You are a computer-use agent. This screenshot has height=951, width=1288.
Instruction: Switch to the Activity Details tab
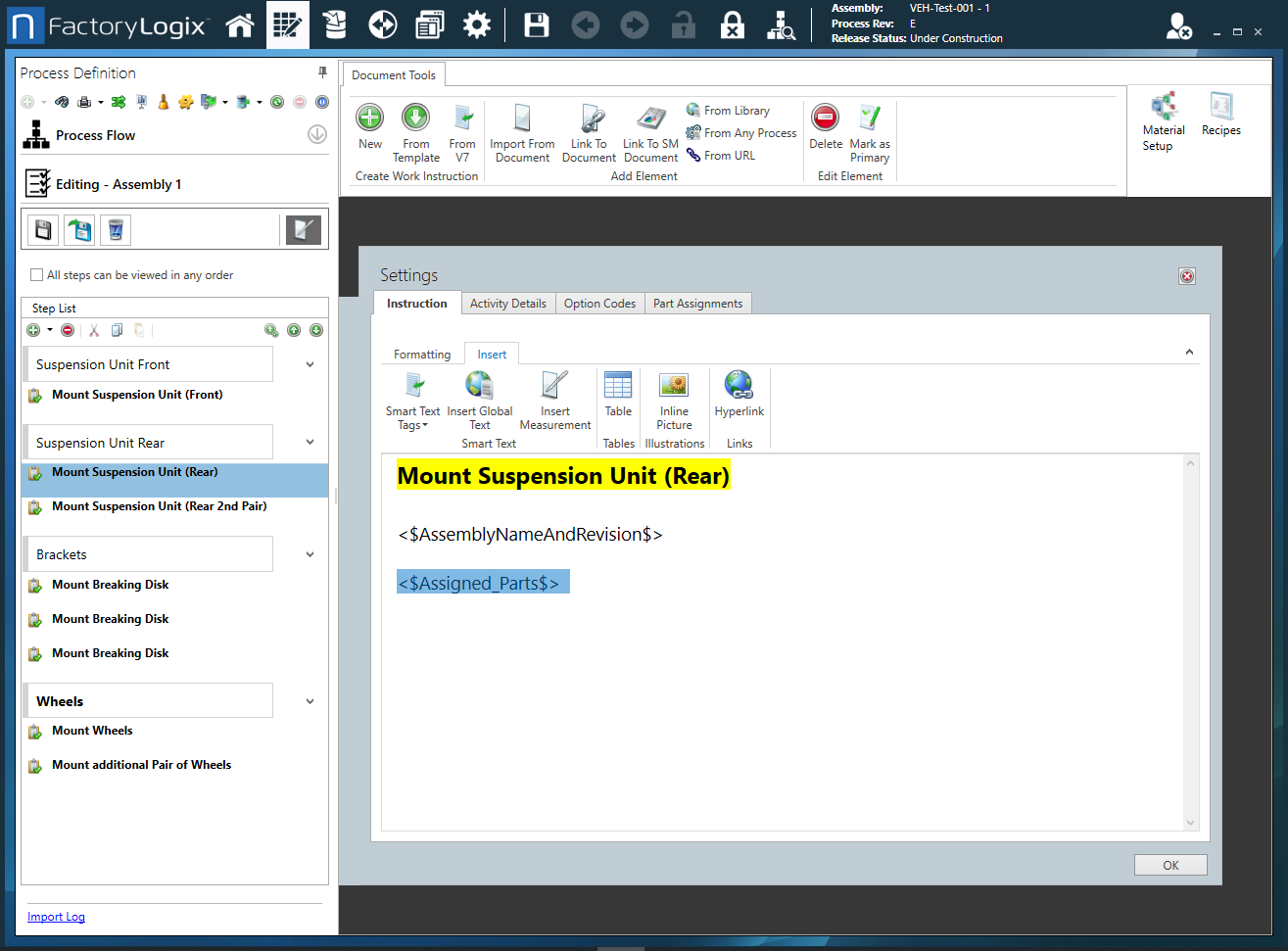click(507, 304)
